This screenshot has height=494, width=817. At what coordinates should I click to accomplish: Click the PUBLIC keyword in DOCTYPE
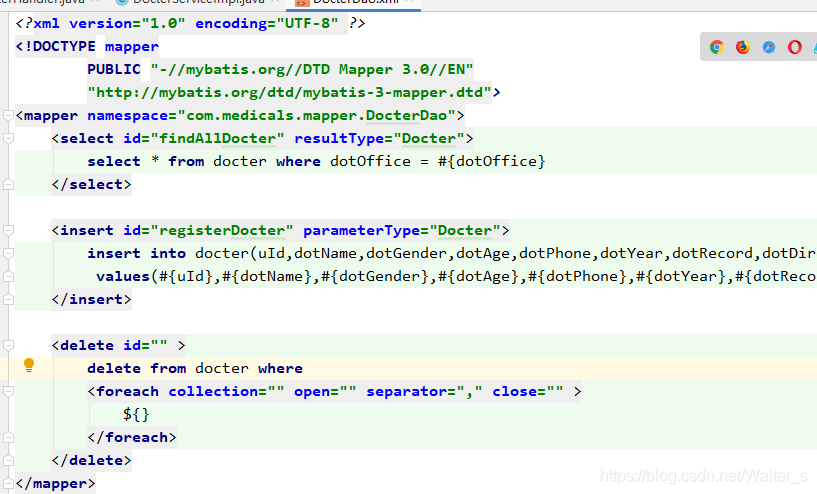click(x=114, y=70)
